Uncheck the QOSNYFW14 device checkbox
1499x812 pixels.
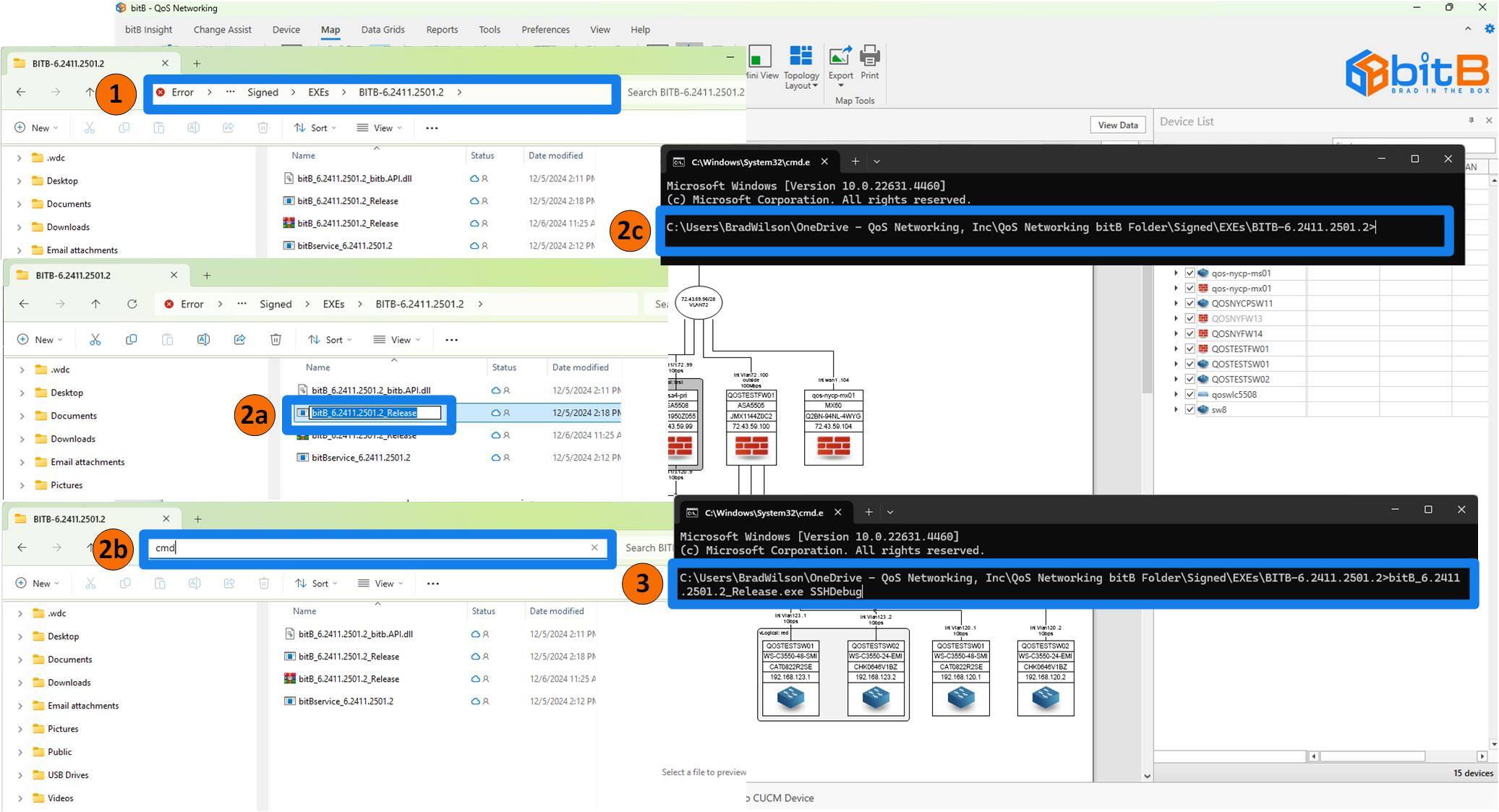(x=1190, y=333)
